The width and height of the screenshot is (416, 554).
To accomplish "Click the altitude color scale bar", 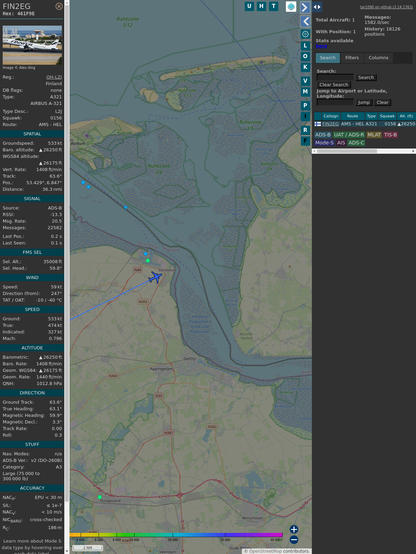I will click(176, 535).
